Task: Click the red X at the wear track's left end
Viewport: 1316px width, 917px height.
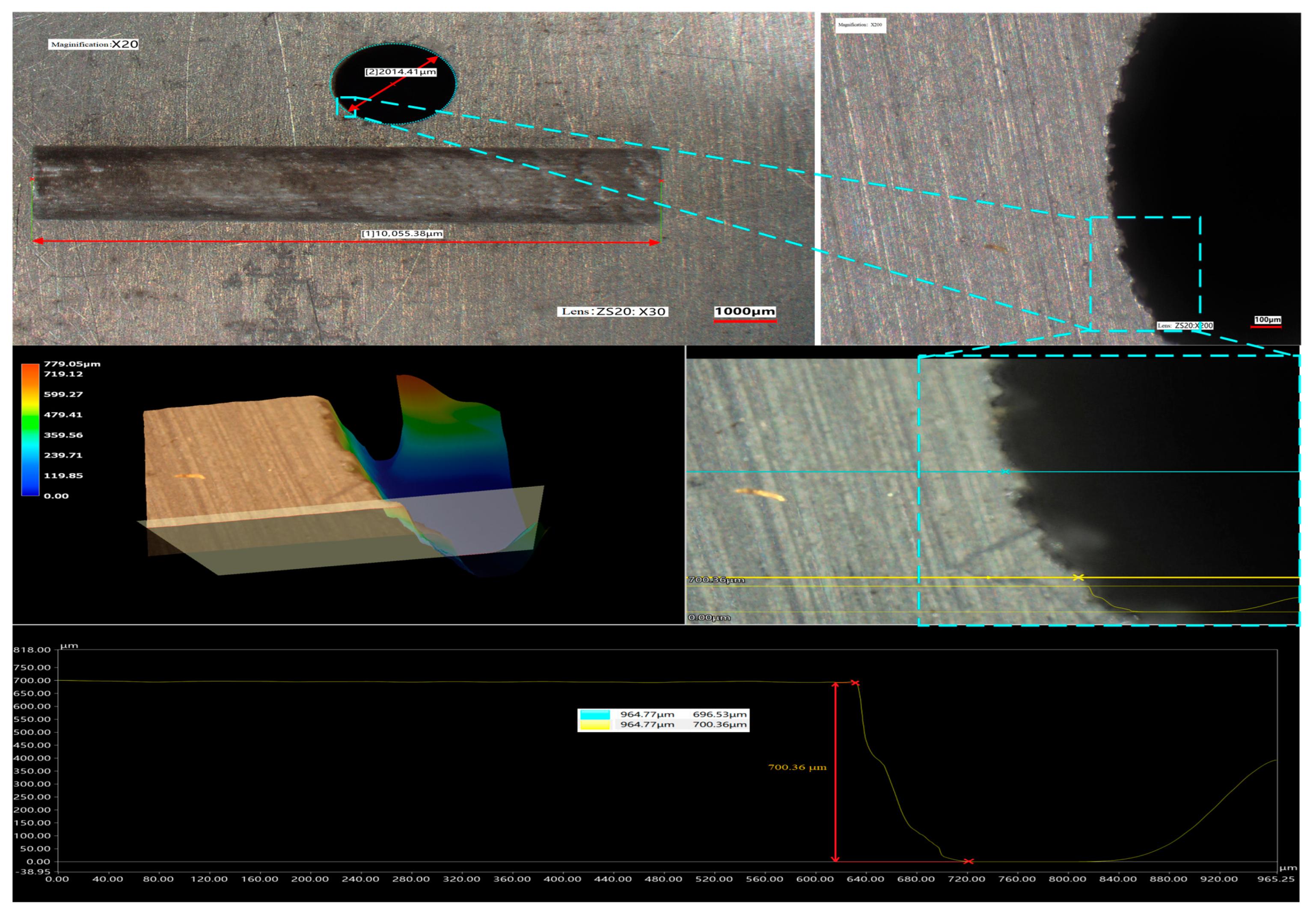Action: pos(32,179)
